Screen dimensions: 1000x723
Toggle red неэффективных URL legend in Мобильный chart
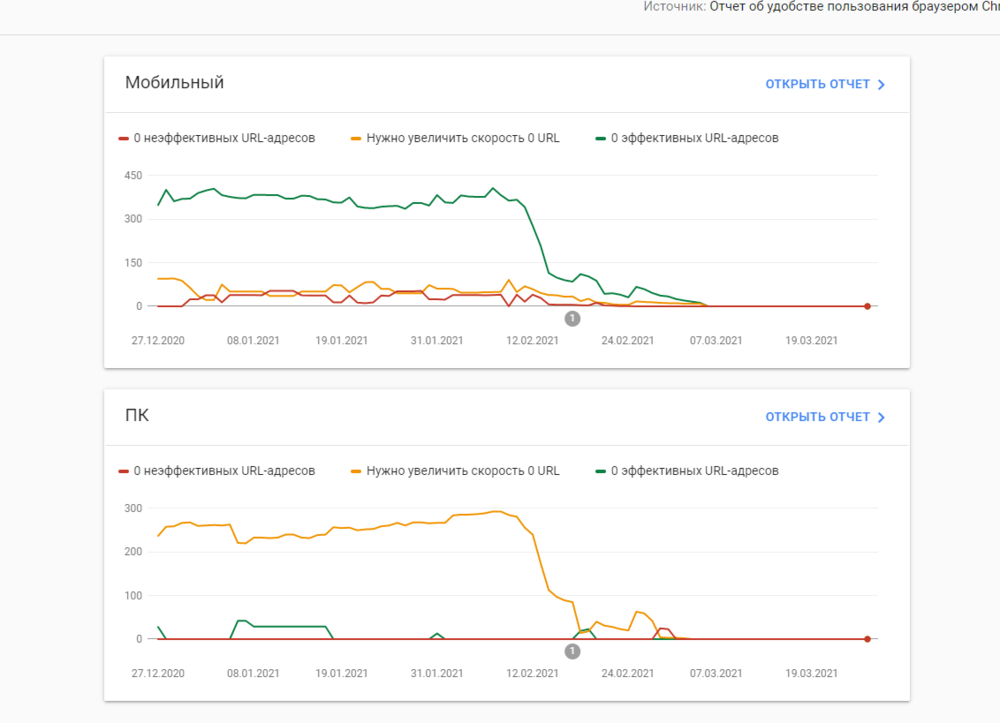217,138
